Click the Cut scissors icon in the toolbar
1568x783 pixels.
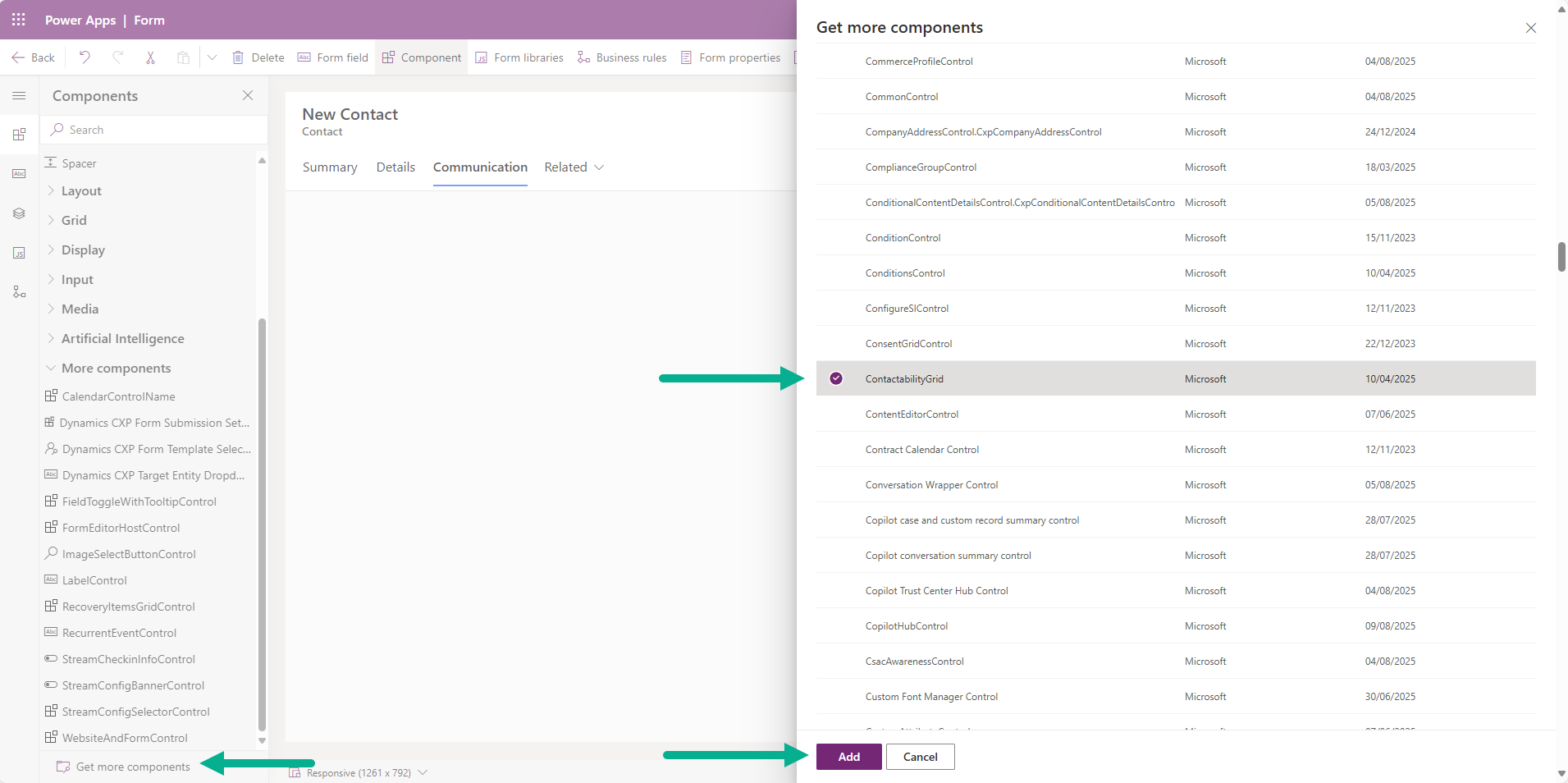[150, 57]
